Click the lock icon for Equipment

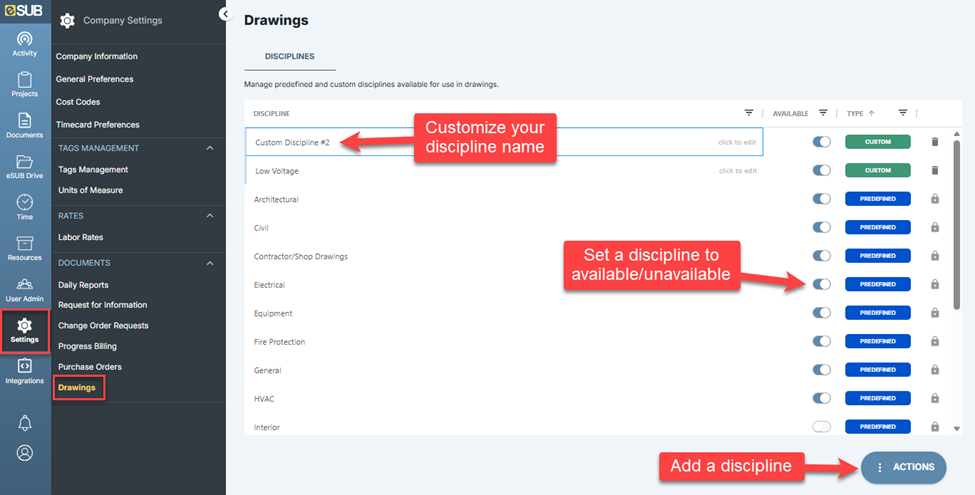[x=935, y=313]
